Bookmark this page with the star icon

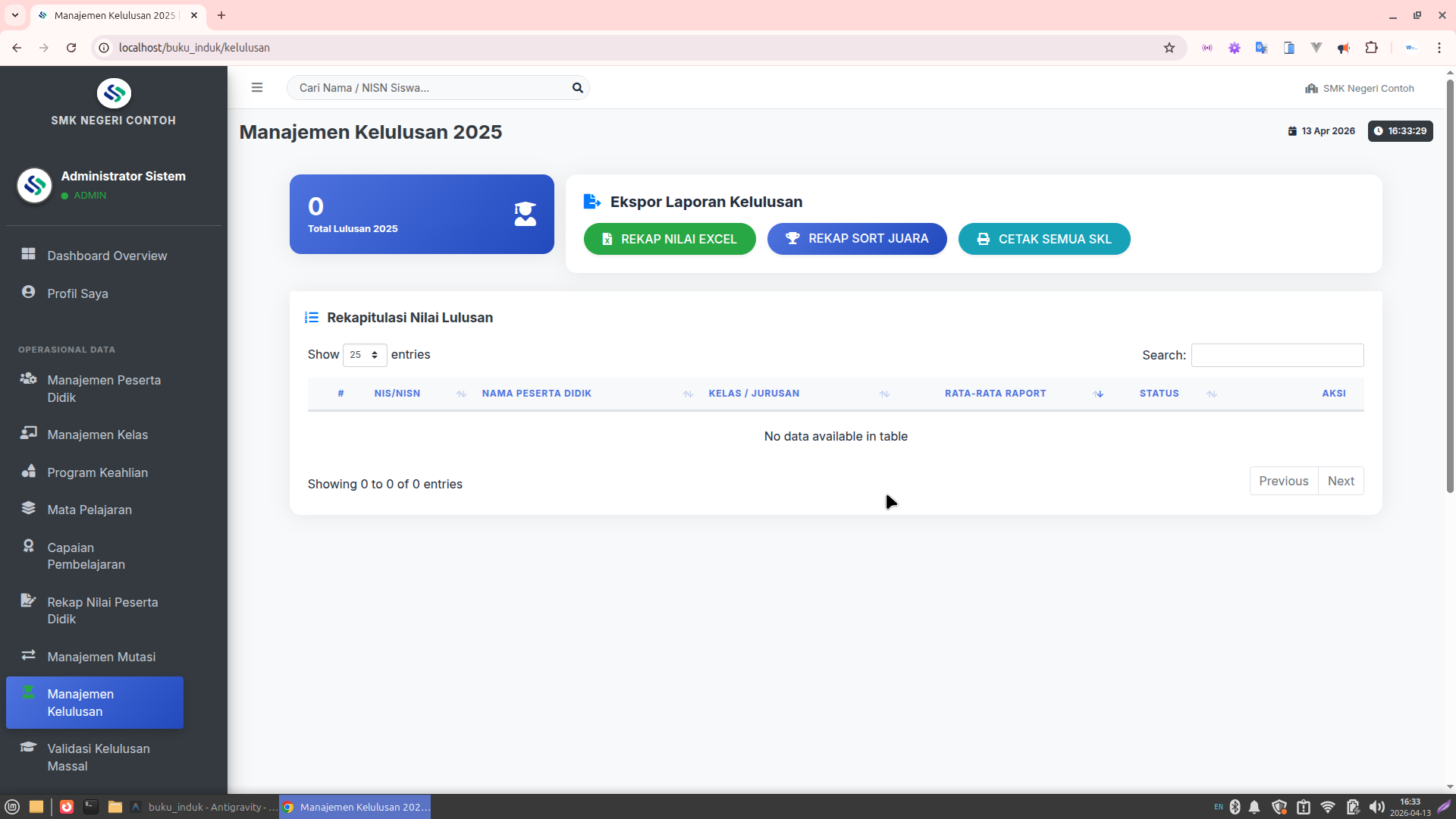(x=1169, y=48)
